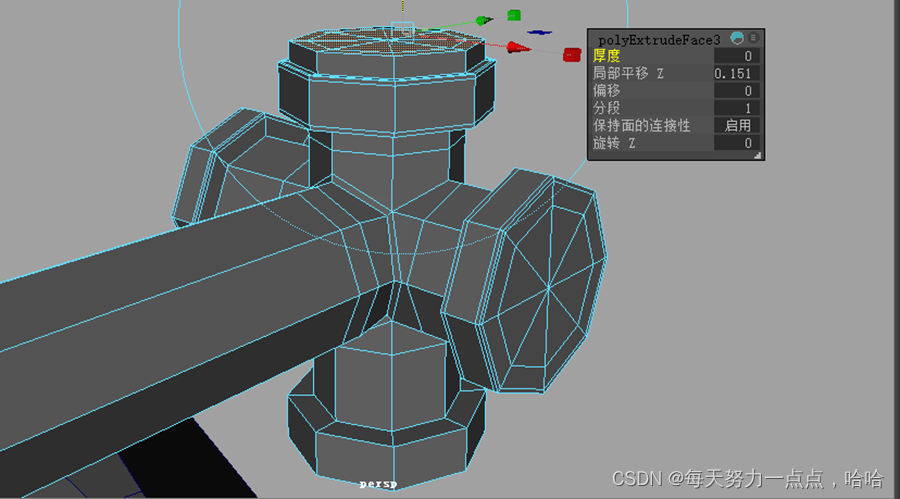Screen dimensions: 900x499
Task: Click the polyExtrudeFace3 panel title
Action: pyautogui.click(x=659, y=40)
